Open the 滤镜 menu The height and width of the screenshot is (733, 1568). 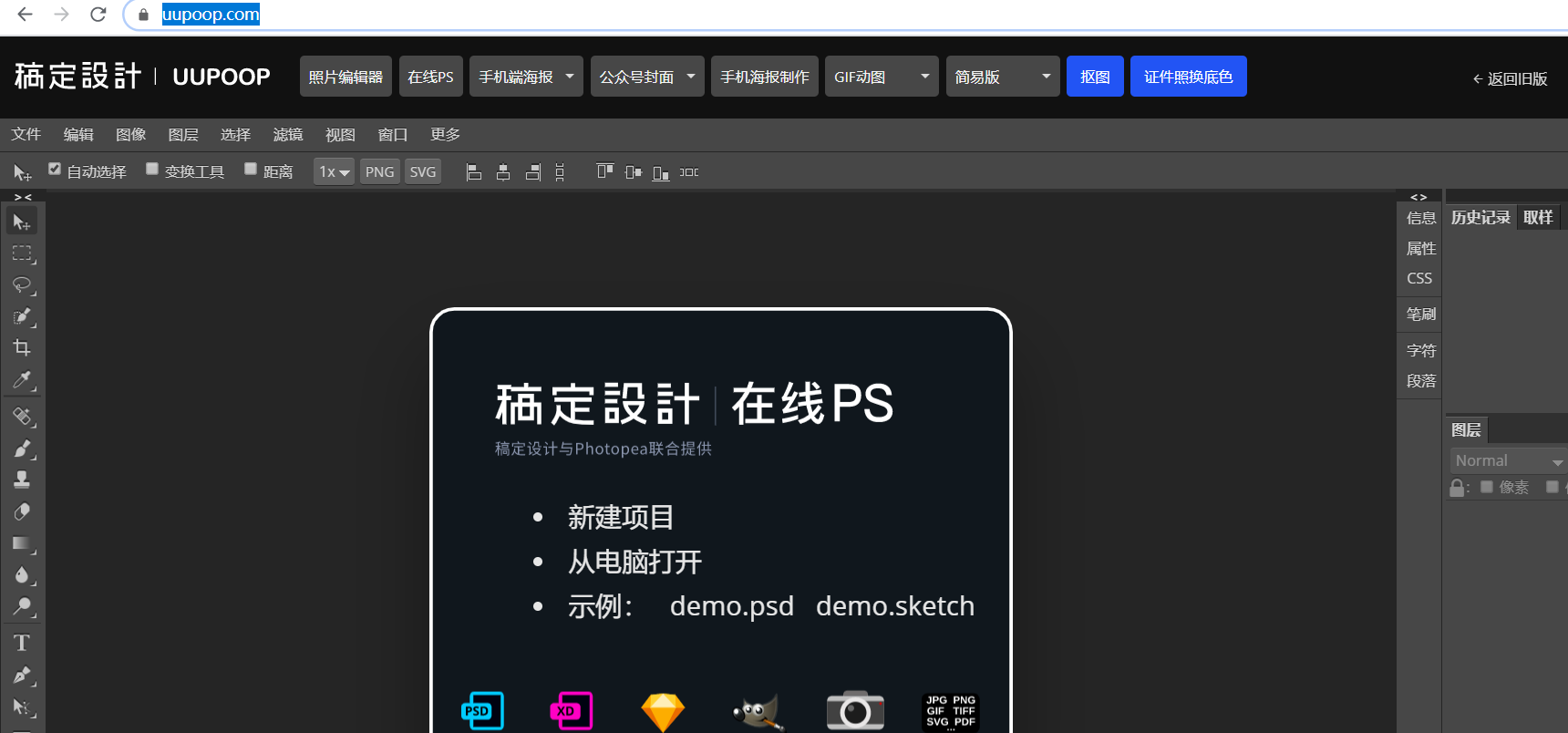[288, 134]
